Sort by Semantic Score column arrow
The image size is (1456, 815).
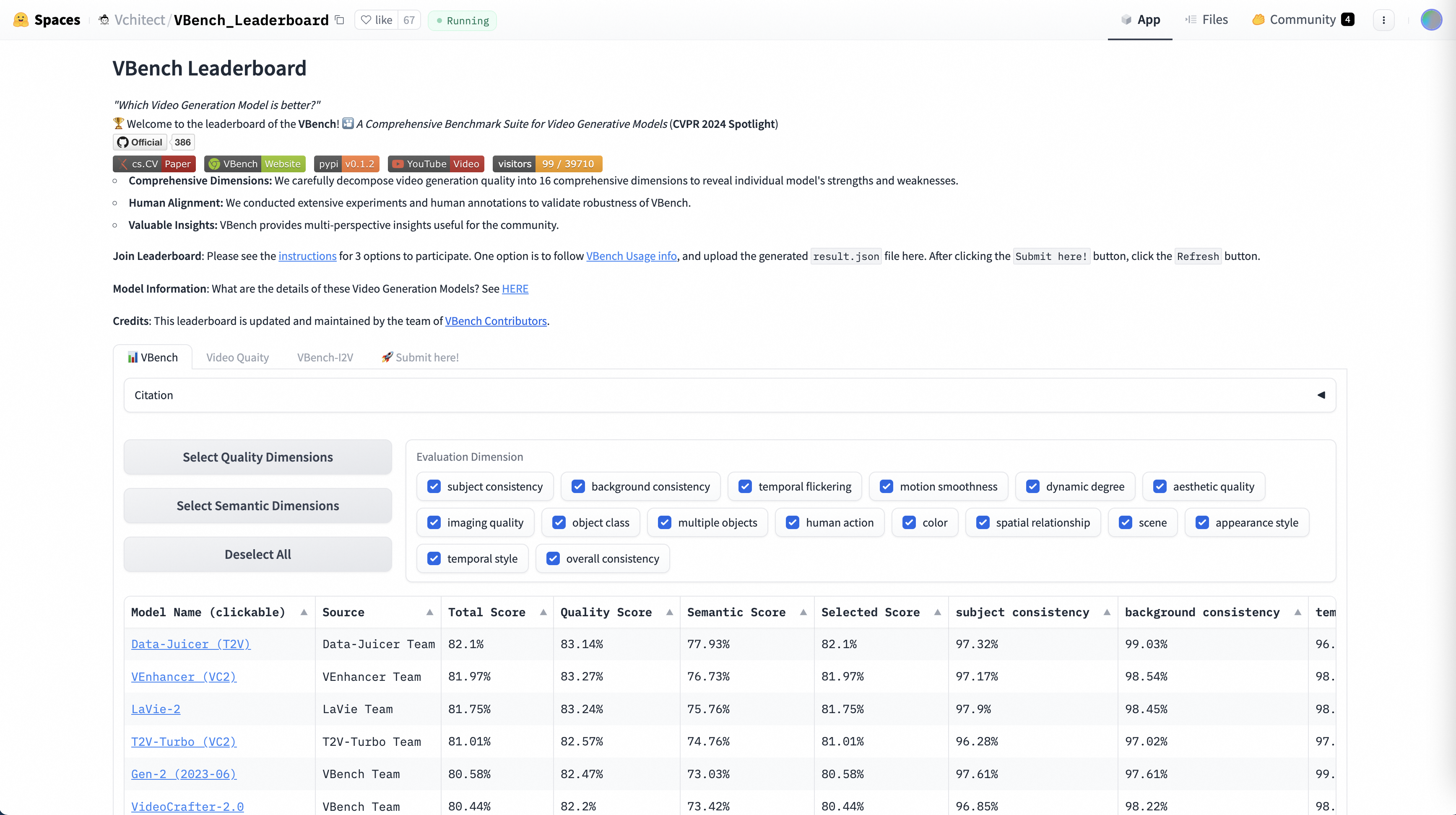click(803, 613)
